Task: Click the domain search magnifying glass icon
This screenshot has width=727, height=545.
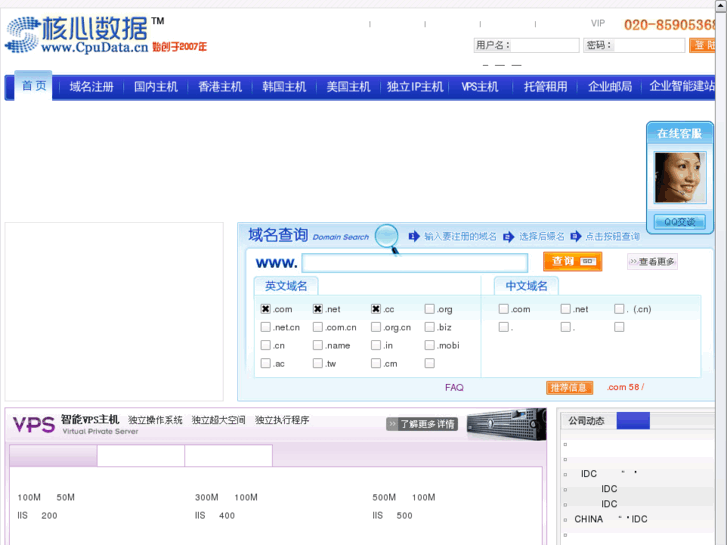Action: pos(387,238)
